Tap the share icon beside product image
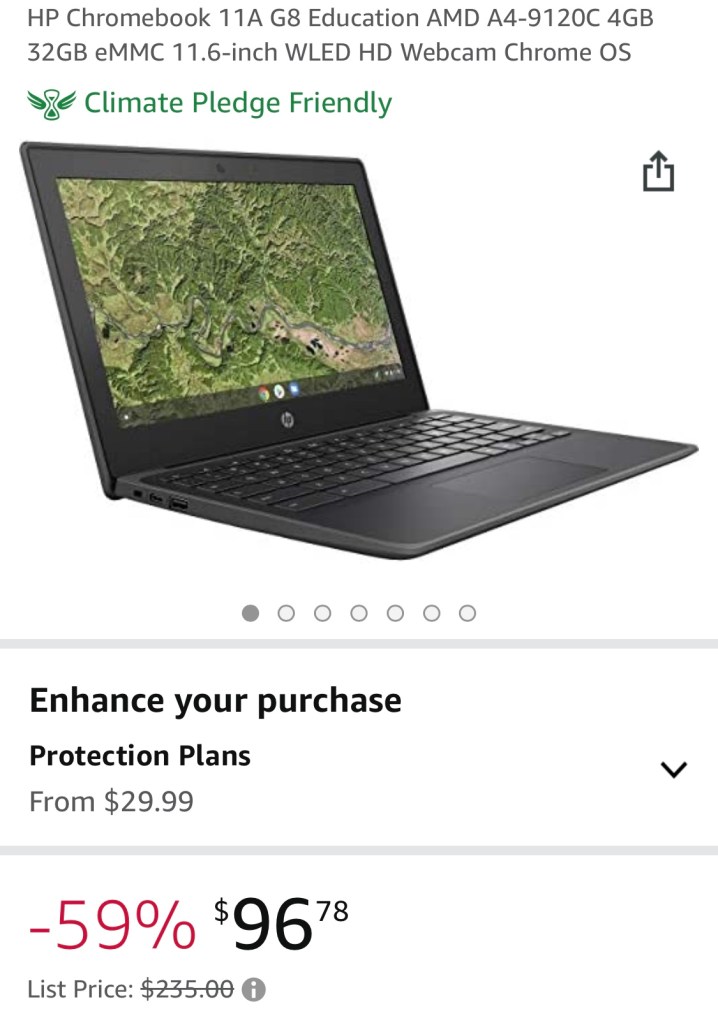 click(658, 171)
